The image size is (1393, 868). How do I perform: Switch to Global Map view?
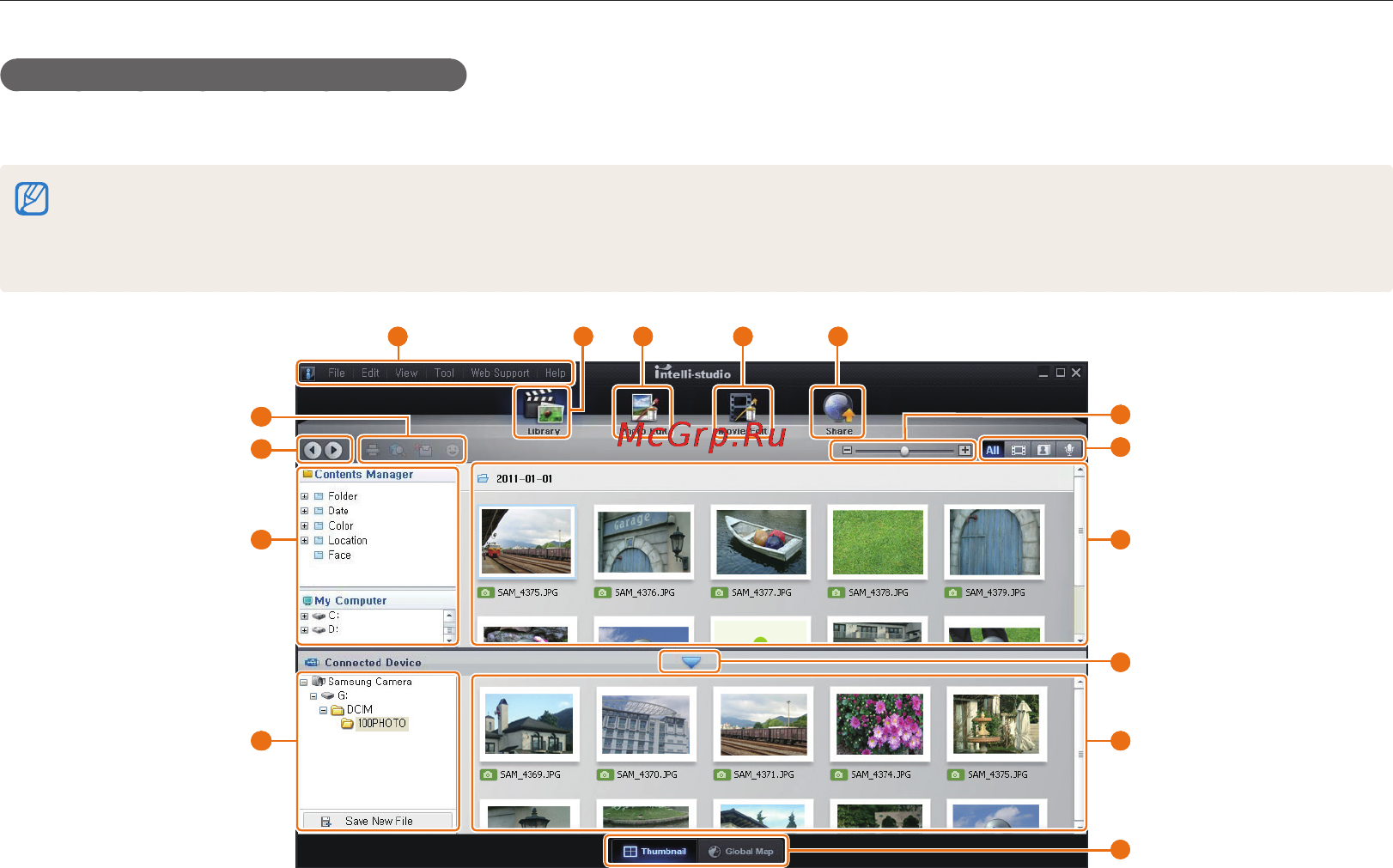741,852
